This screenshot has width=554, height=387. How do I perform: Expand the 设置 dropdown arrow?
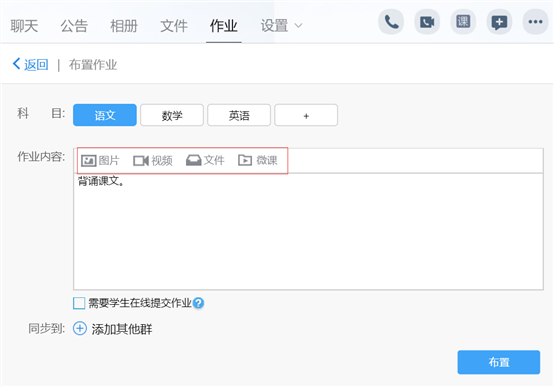299,26
